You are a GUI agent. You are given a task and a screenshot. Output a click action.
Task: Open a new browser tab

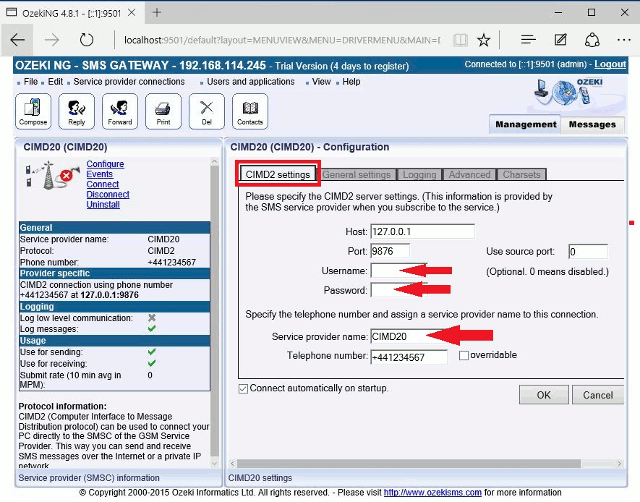157,13
